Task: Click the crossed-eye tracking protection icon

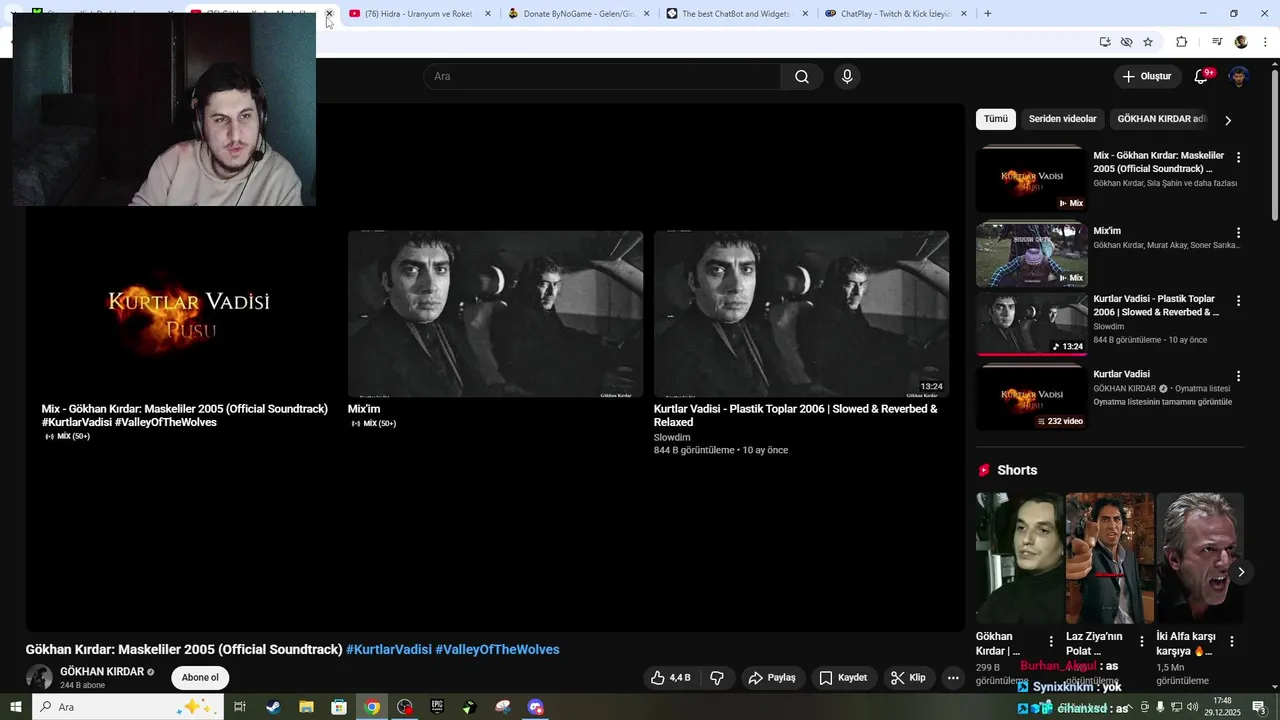Action: [1126, 42]
